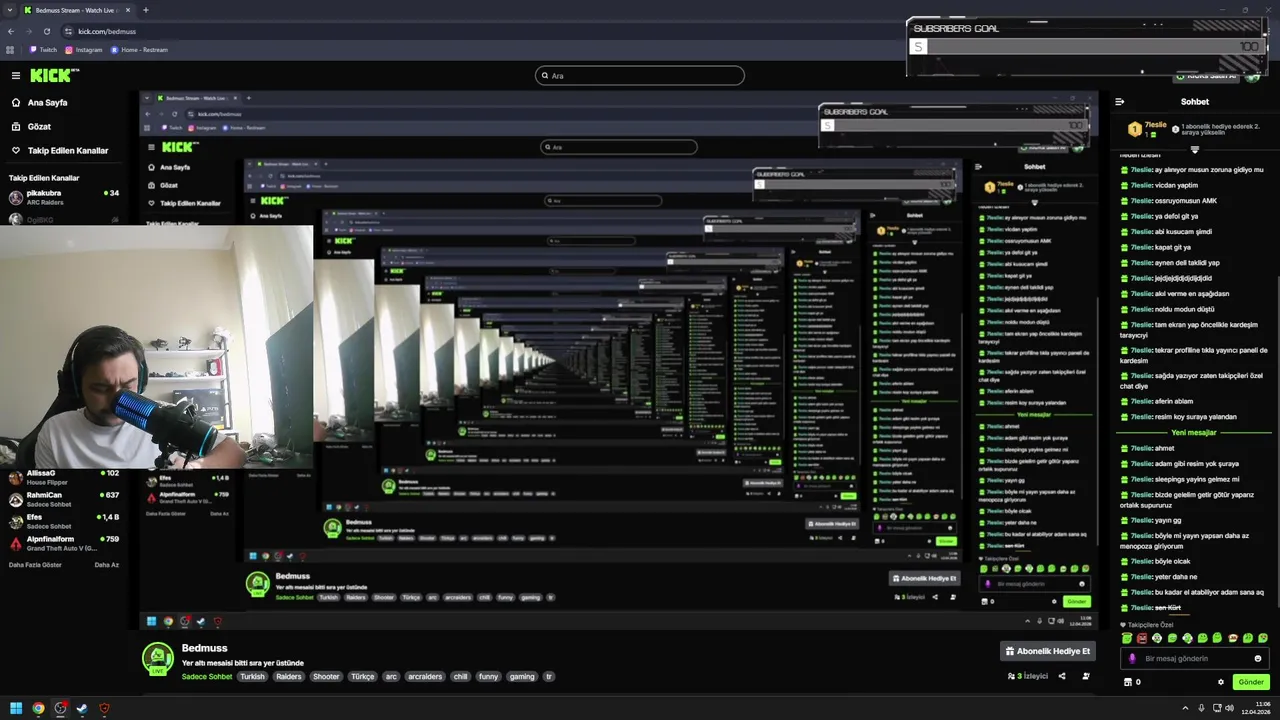Open the browser apps grid in bookmarks bar
Screen dimensions: 1280x720
(x=10, y=49)
